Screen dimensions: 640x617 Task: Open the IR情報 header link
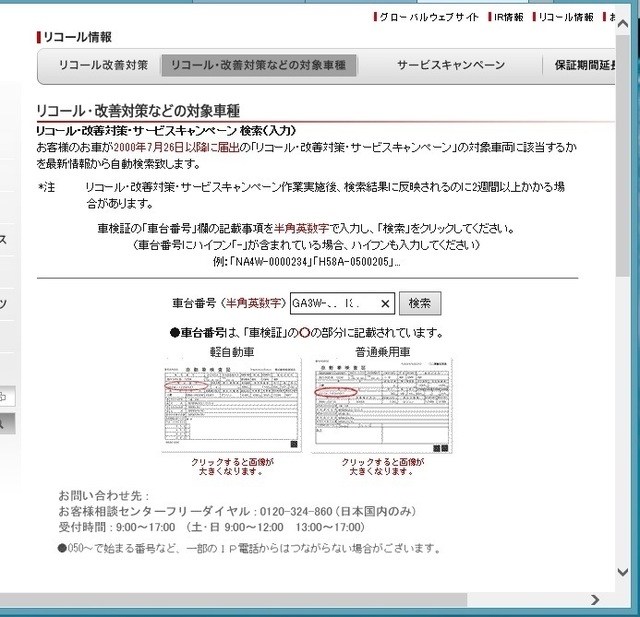(508, 17)
